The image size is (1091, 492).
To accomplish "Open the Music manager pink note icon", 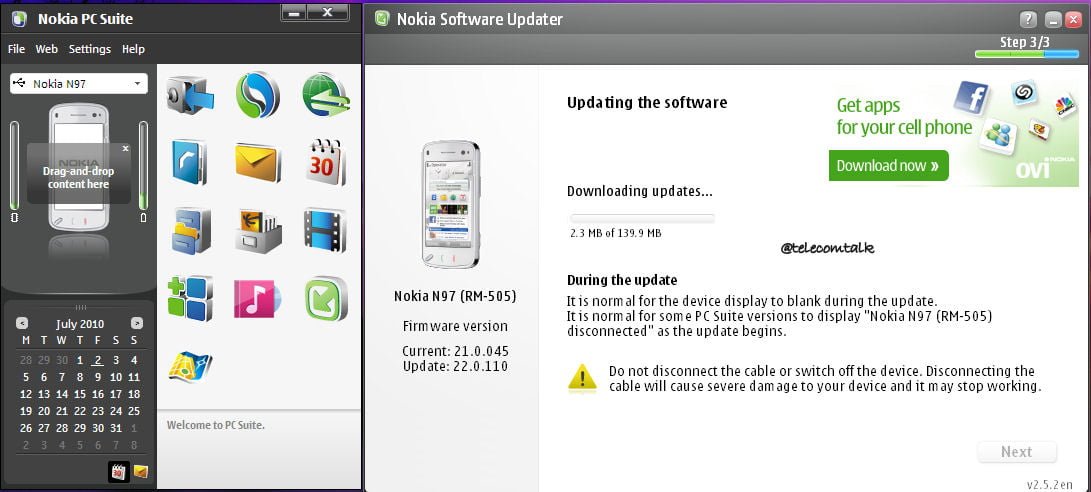I will click(257, 299).
